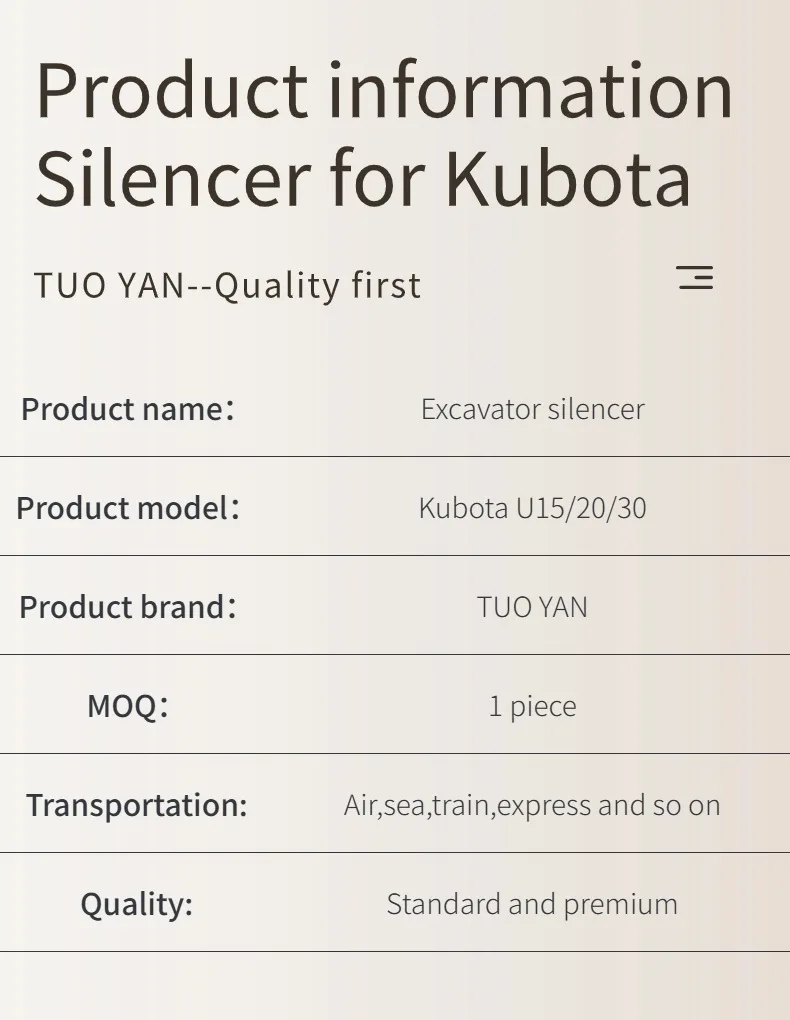
Task: Click the word 'Silencer' in the title
Action: pyautogui.click(x=173, y=179)
